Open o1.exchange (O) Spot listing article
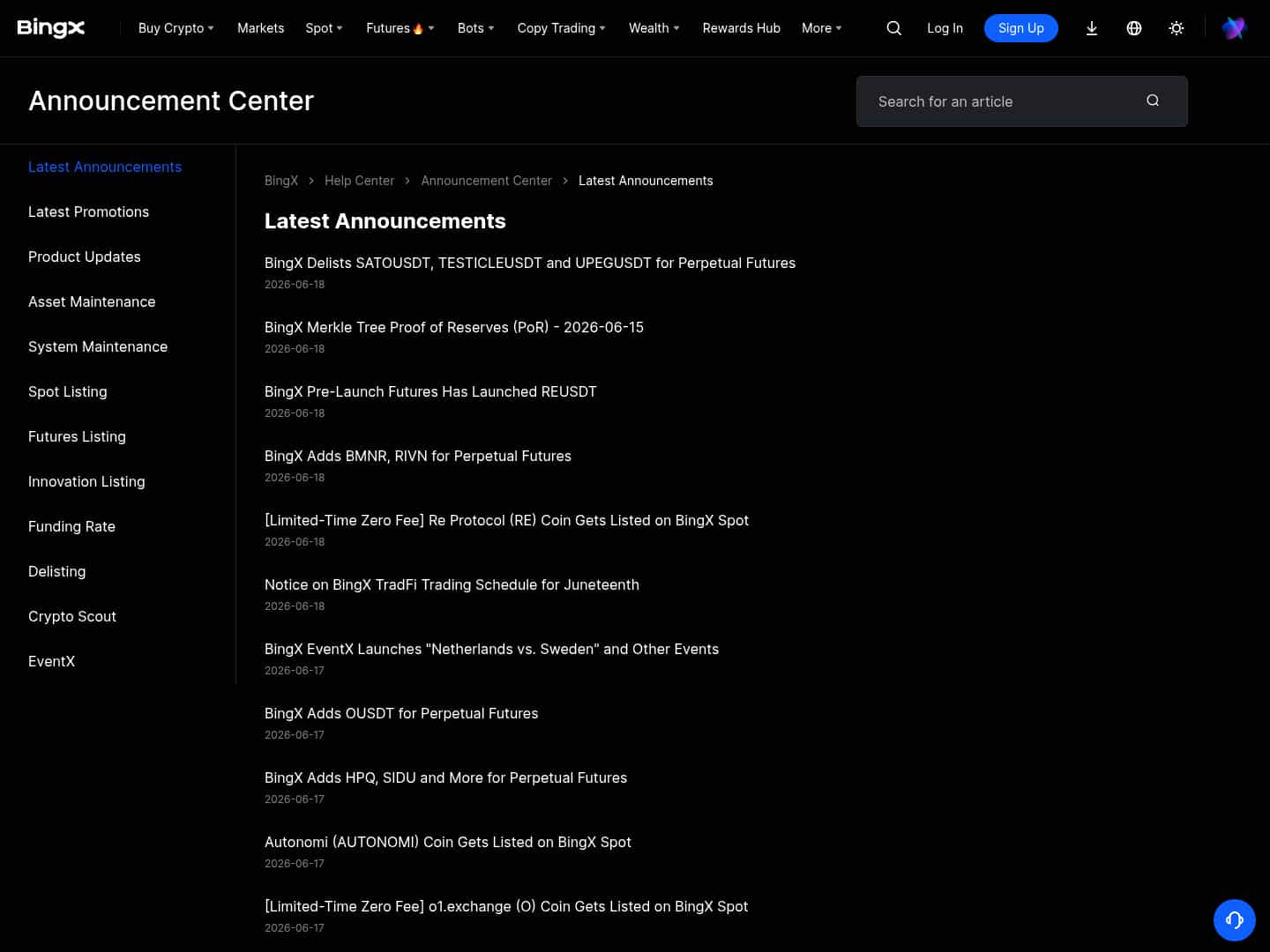 pyautogui.click(x=506, y=906)
